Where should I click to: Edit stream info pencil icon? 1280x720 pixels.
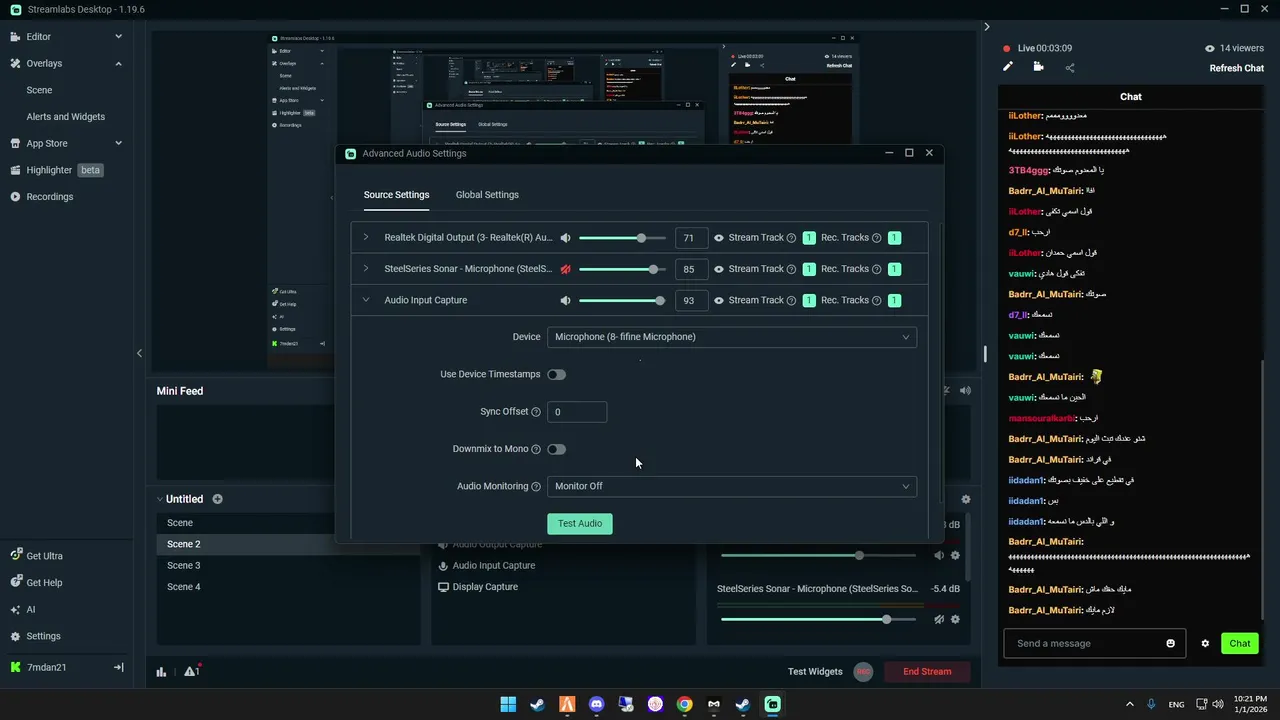point(1008,67)
